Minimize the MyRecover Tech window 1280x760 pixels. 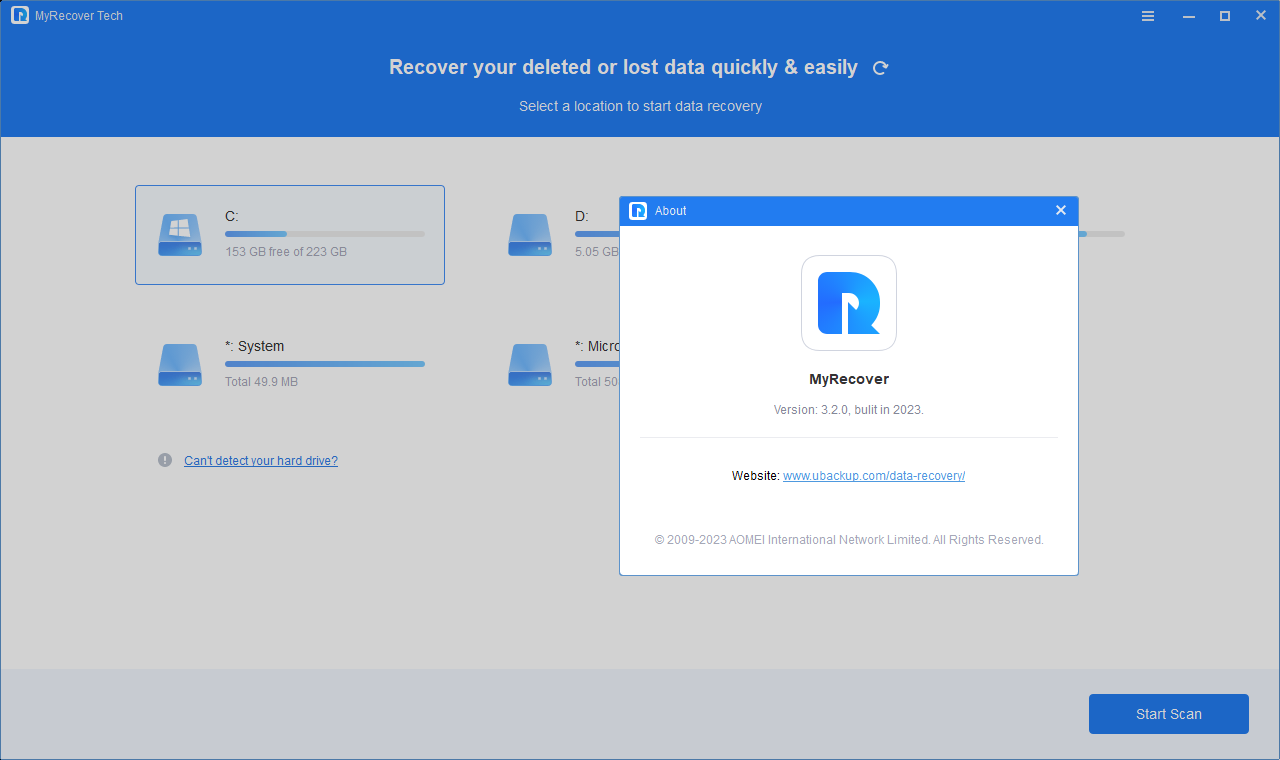1189,16
